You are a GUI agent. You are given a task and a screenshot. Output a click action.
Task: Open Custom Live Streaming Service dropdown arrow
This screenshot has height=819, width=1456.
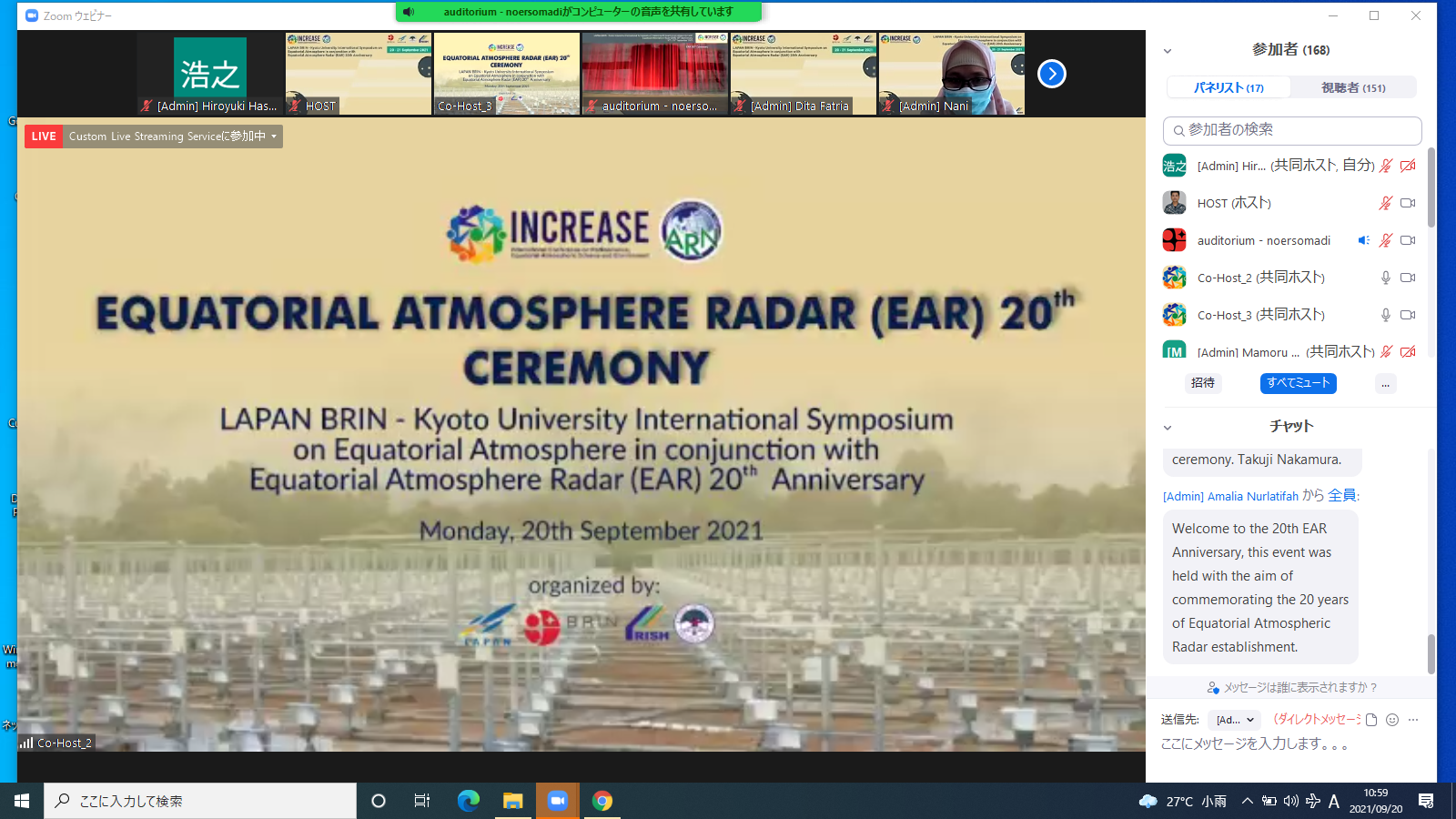(x=274, y=136)
